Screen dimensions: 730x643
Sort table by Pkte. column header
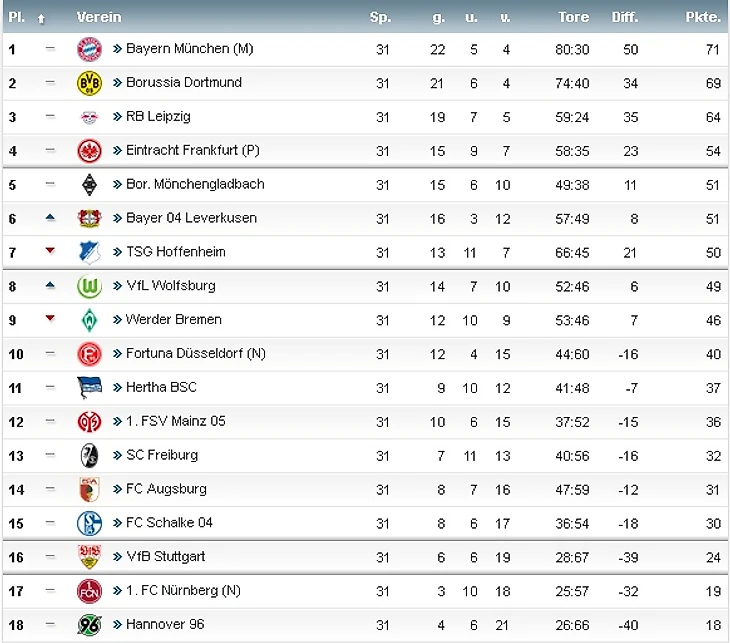703,17
